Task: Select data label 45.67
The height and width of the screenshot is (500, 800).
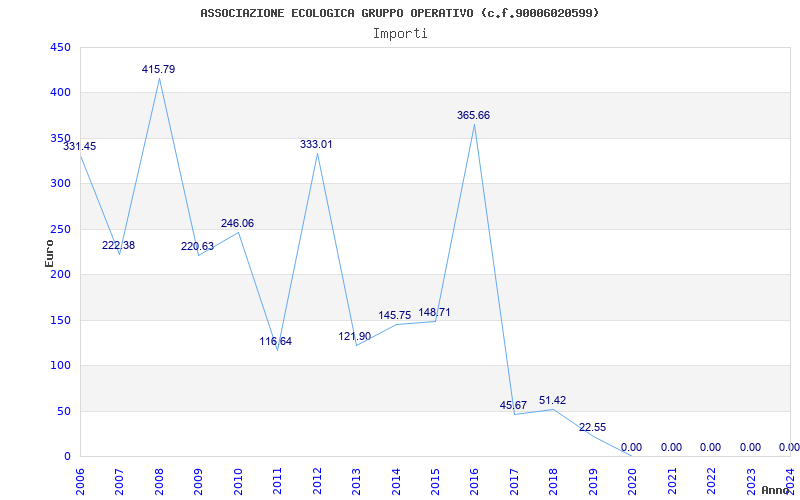Action: (513, 406)
